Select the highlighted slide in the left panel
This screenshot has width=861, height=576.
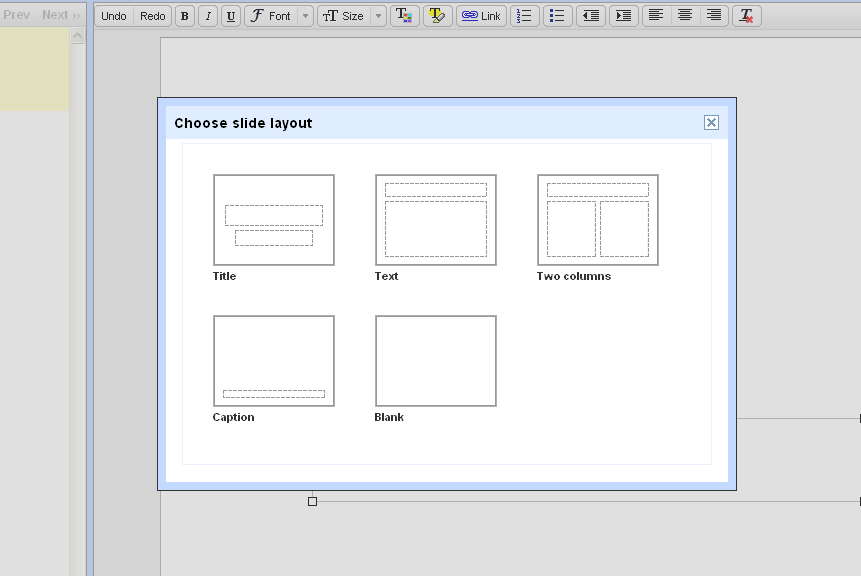coord(34,70)
